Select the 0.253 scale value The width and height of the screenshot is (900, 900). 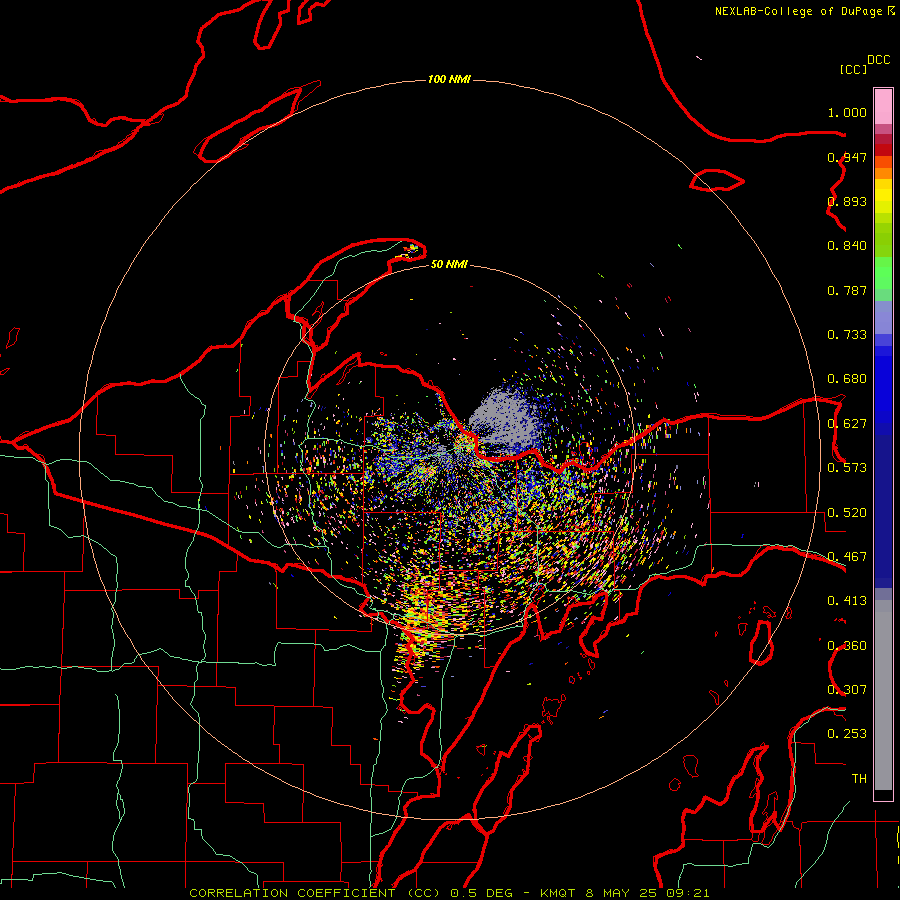[847, 734]
